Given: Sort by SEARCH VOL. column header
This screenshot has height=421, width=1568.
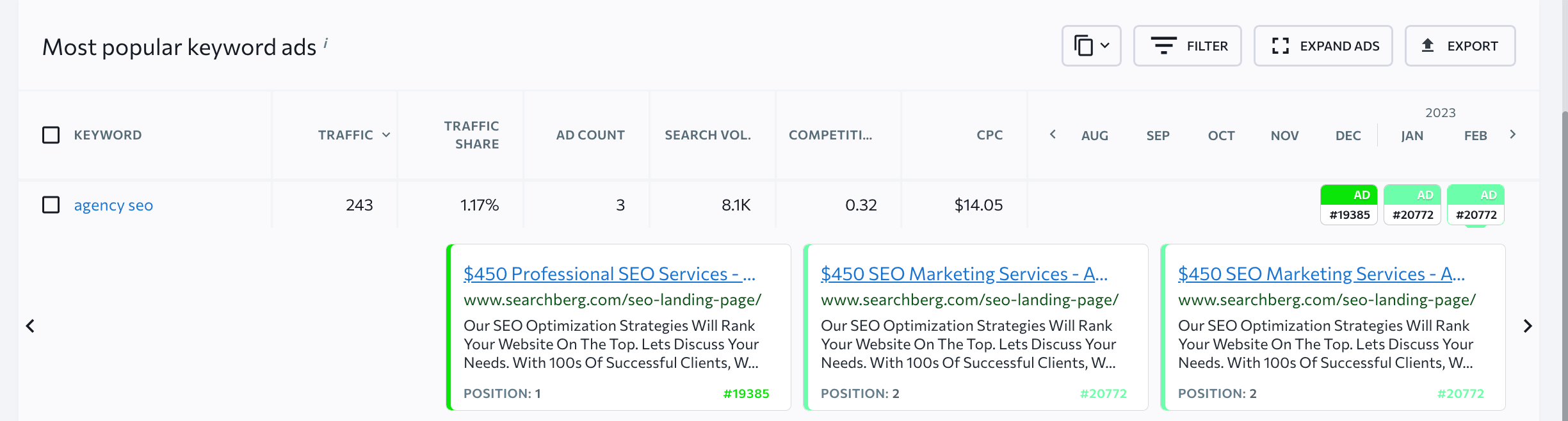Looking at the screenshot, I should click(x=707, y=135).
